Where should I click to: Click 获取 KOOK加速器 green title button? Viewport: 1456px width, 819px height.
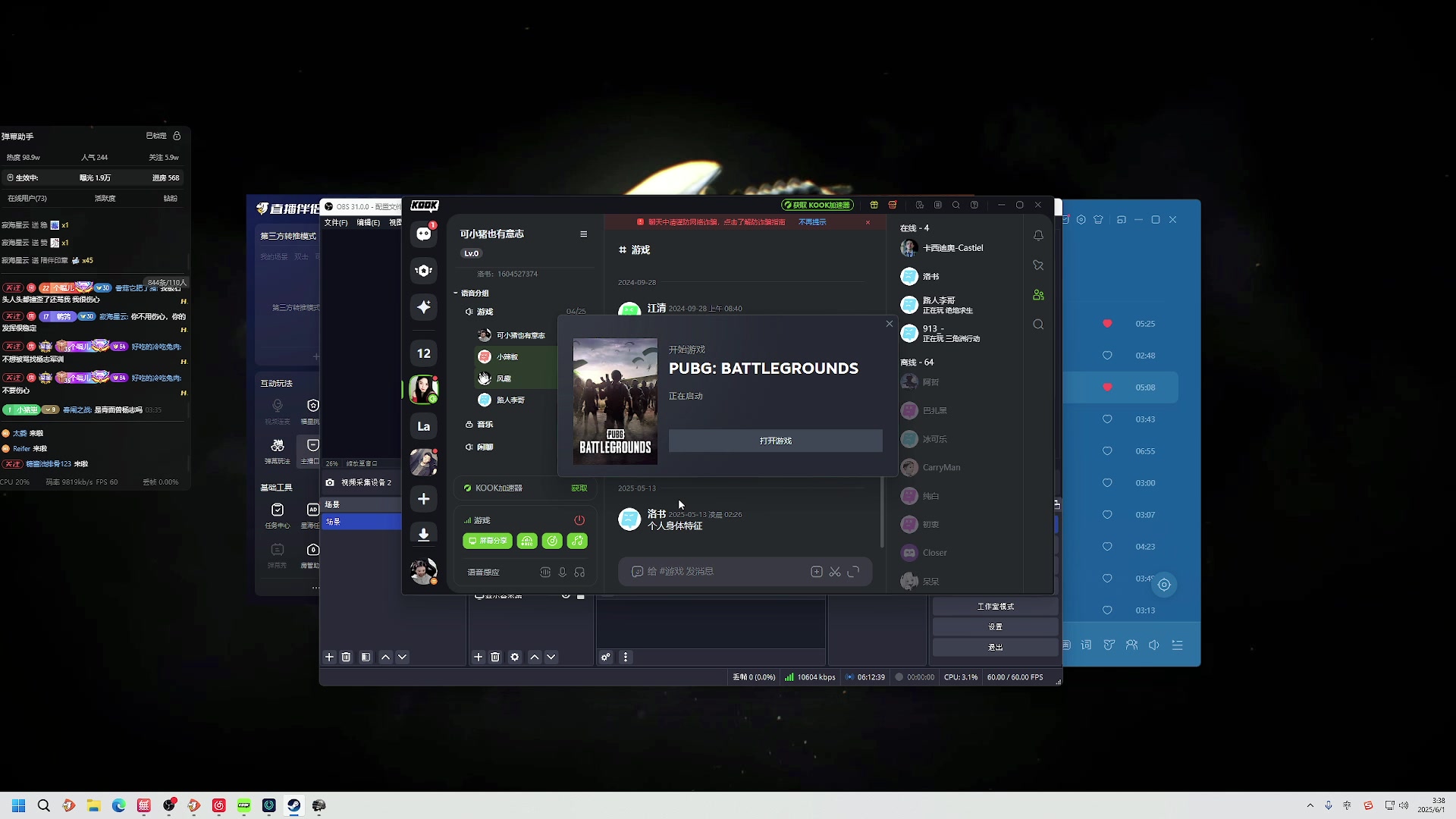(x=817, y=206)
